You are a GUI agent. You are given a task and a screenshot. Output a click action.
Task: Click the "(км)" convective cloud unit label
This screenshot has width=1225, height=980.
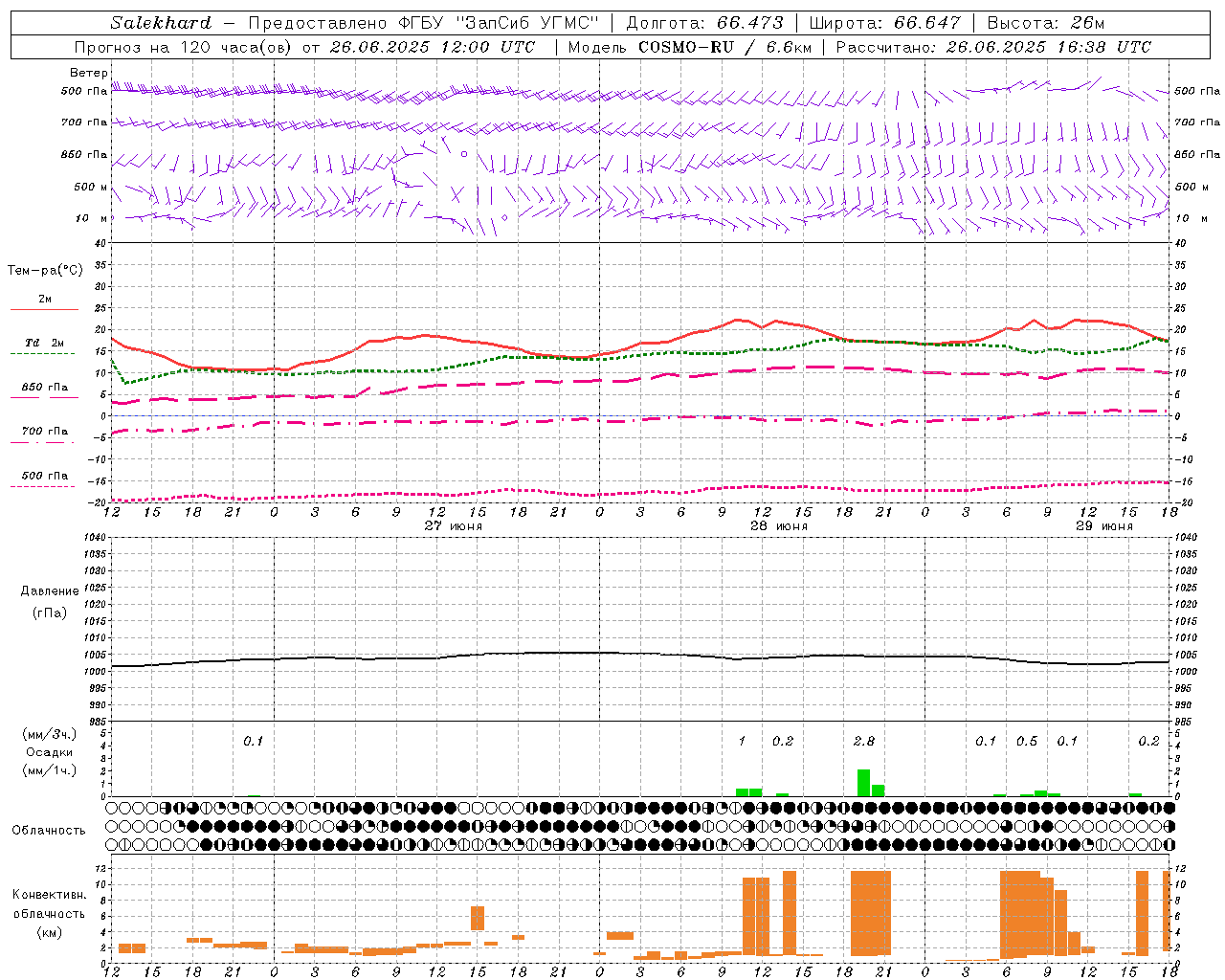point(50,932)
